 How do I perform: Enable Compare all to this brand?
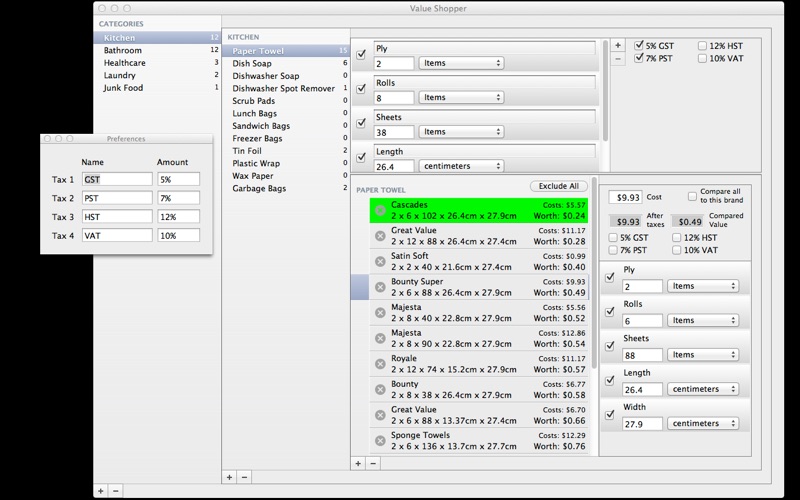692,196
